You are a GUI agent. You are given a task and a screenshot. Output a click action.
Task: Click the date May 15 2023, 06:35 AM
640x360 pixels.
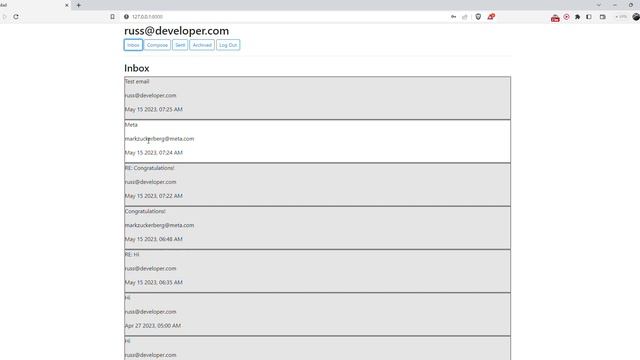pos(153,282)
